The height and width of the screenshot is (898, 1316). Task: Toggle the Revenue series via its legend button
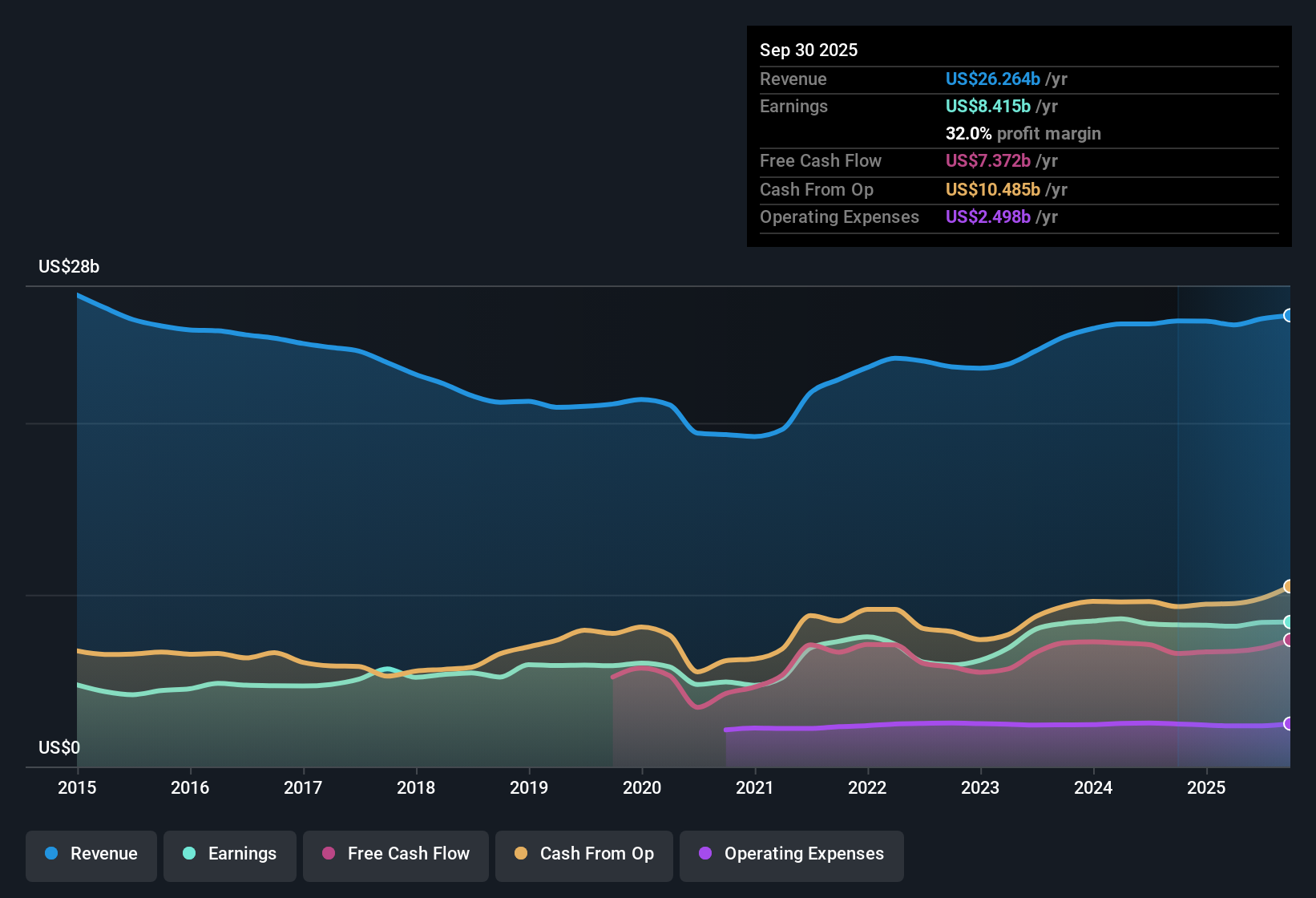pos(91,854)
